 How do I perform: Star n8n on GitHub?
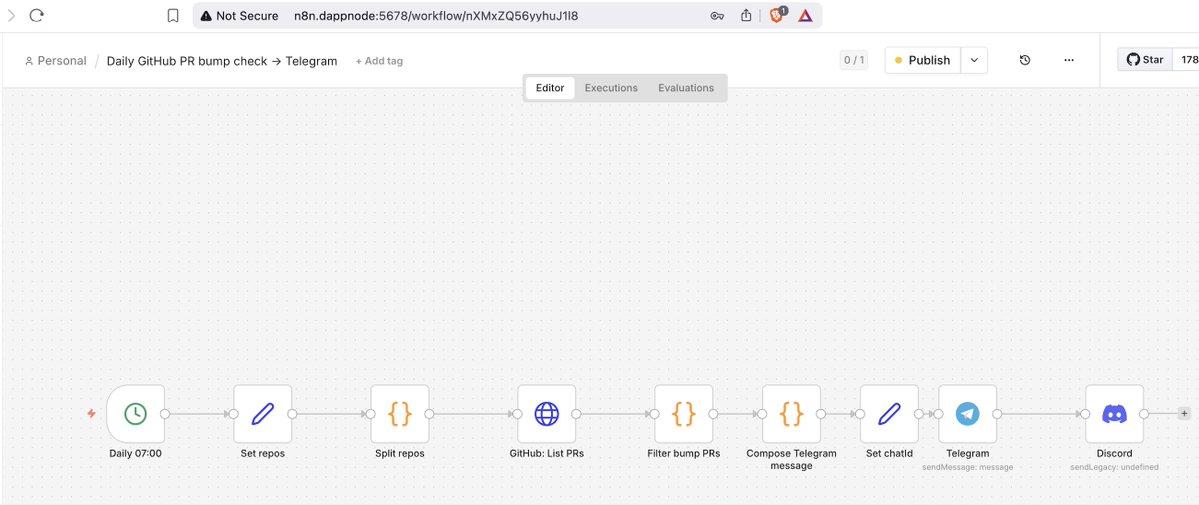[1145, 60]
